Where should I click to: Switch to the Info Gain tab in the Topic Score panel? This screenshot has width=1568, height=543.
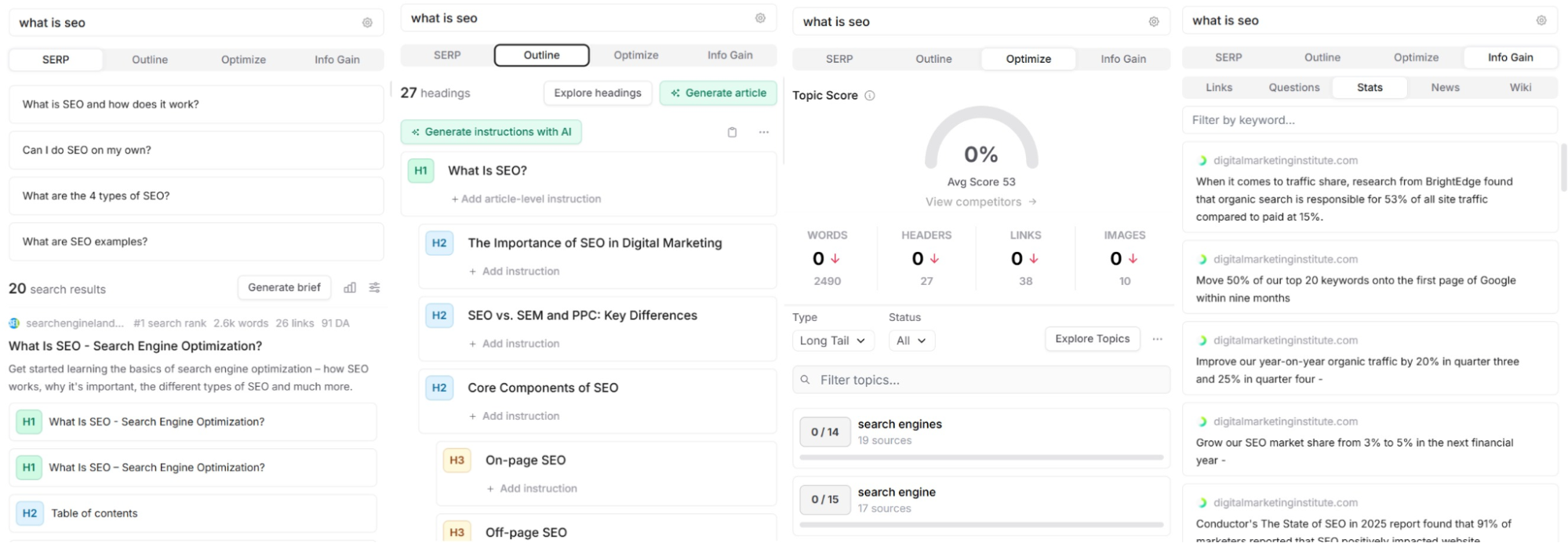[x=1123, y=59]
